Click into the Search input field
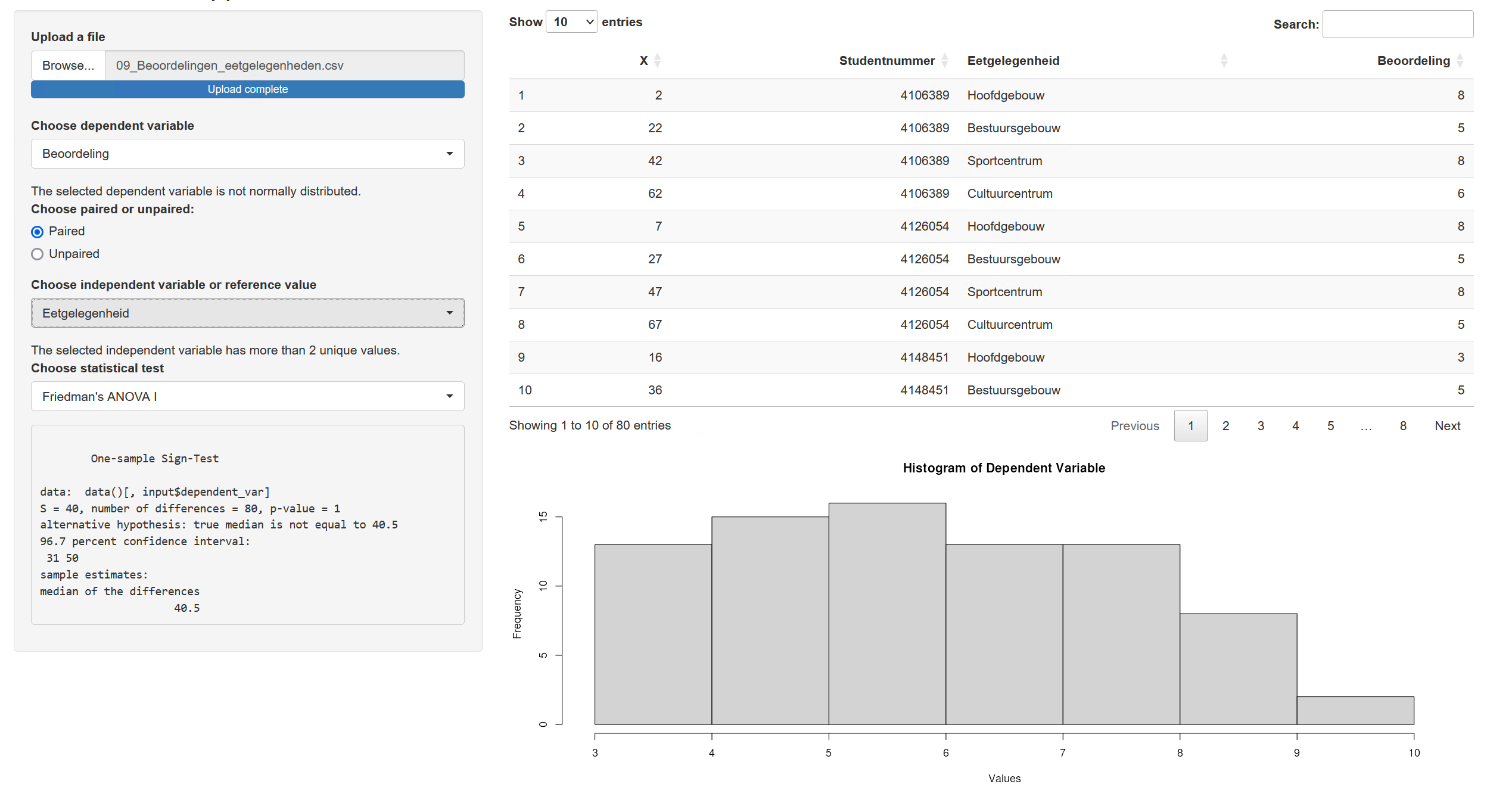Viewport: 1487px width, 812px height. point(1397,24)
